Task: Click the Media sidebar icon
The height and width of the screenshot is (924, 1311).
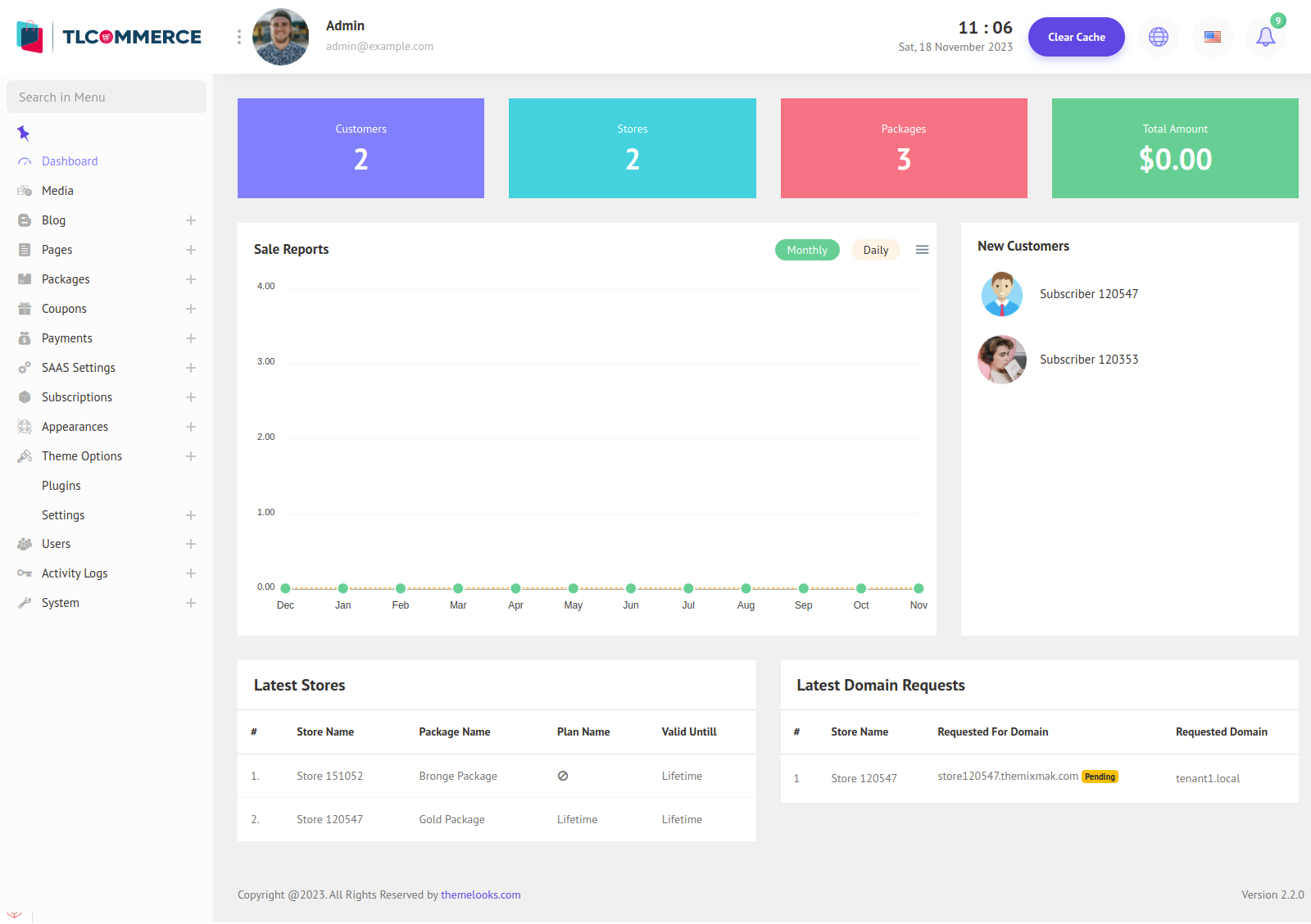Action: (25, 191)
